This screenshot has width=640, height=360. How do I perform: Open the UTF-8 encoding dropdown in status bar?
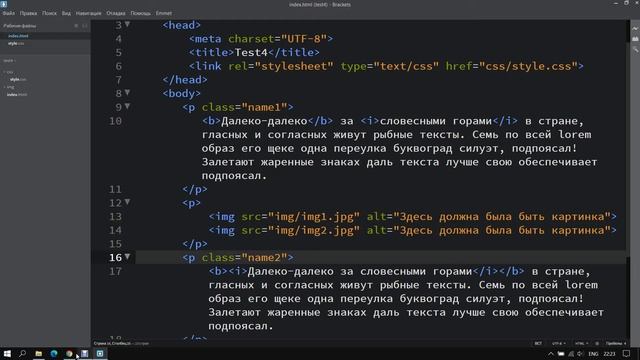point(558,343)
